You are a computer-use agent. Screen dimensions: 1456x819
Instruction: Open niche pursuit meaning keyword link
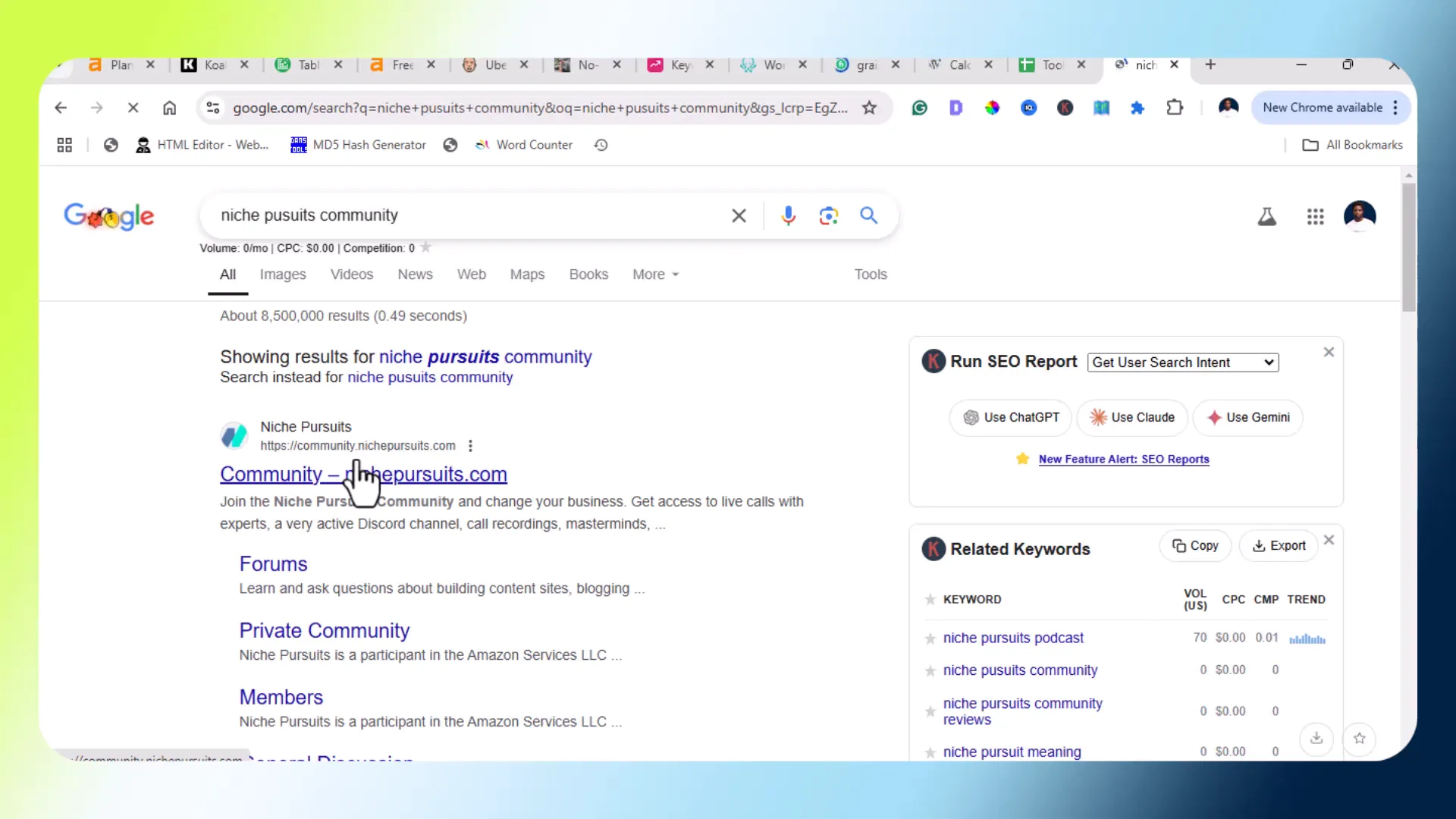pyautogui.click(x=1012, y=752)
